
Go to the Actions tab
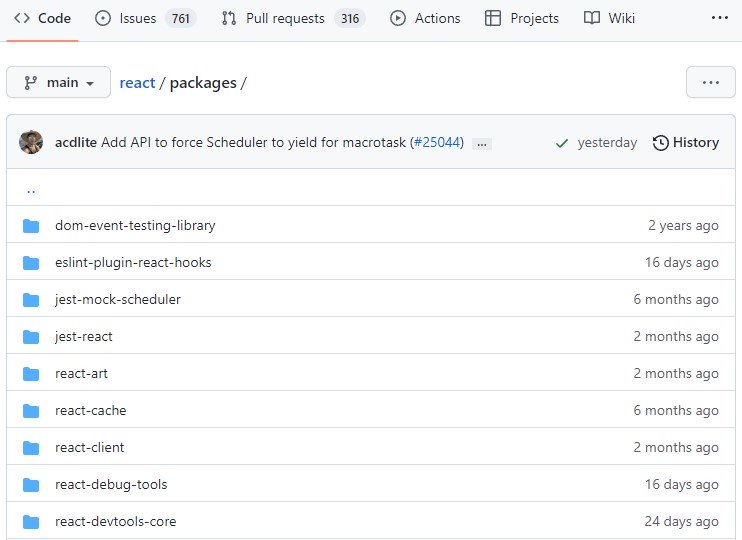point(424,18)
